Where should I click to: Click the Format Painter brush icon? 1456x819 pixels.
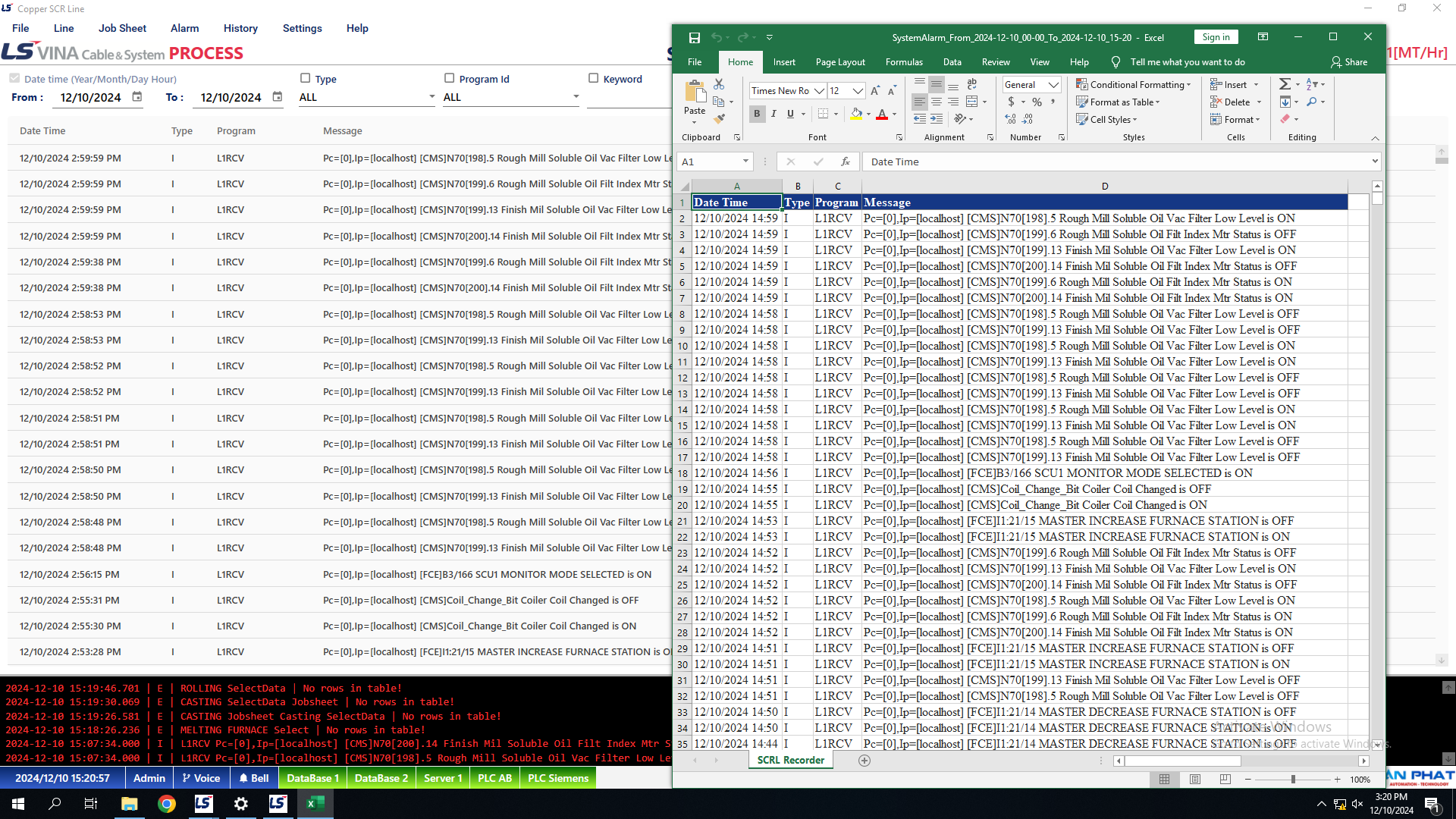[x=719, y=118]
